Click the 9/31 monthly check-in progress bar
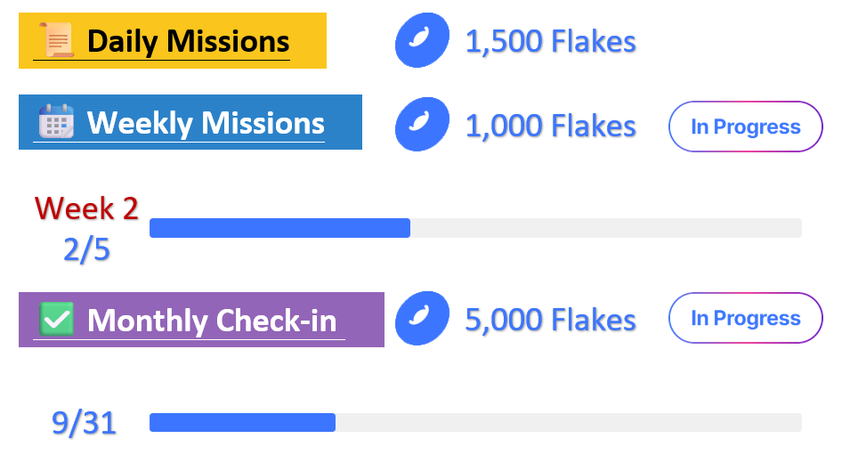The height and width of the screenshot is (464, 850). point(475,422)
